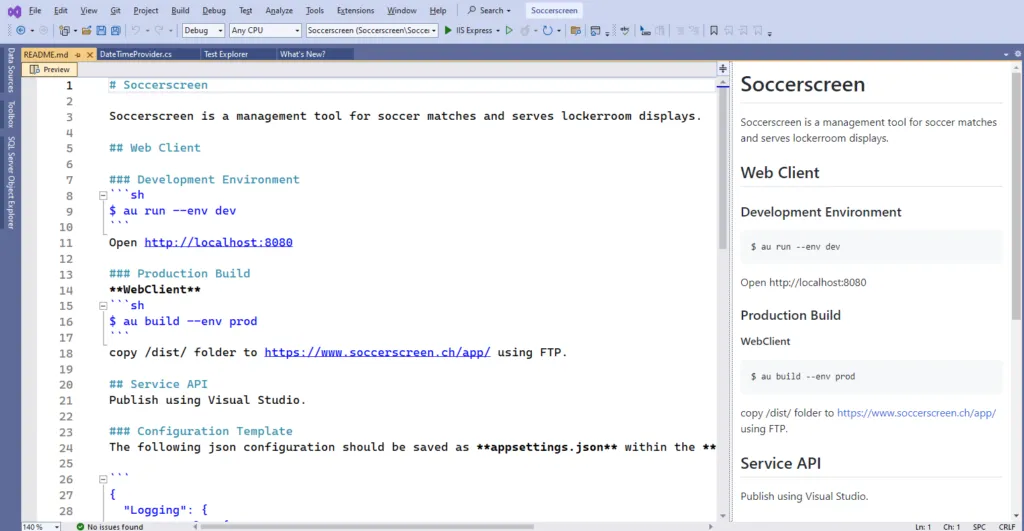Screen dimensions: 1024x531
Task: Toggle the markdown Preview button
Action: (x=50, y=69)
